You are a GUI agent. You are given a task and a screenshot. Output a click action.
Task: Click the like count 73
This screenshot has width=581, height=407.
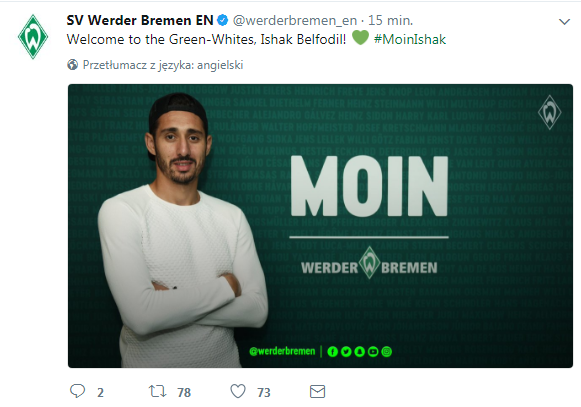[x=264, y=393]
